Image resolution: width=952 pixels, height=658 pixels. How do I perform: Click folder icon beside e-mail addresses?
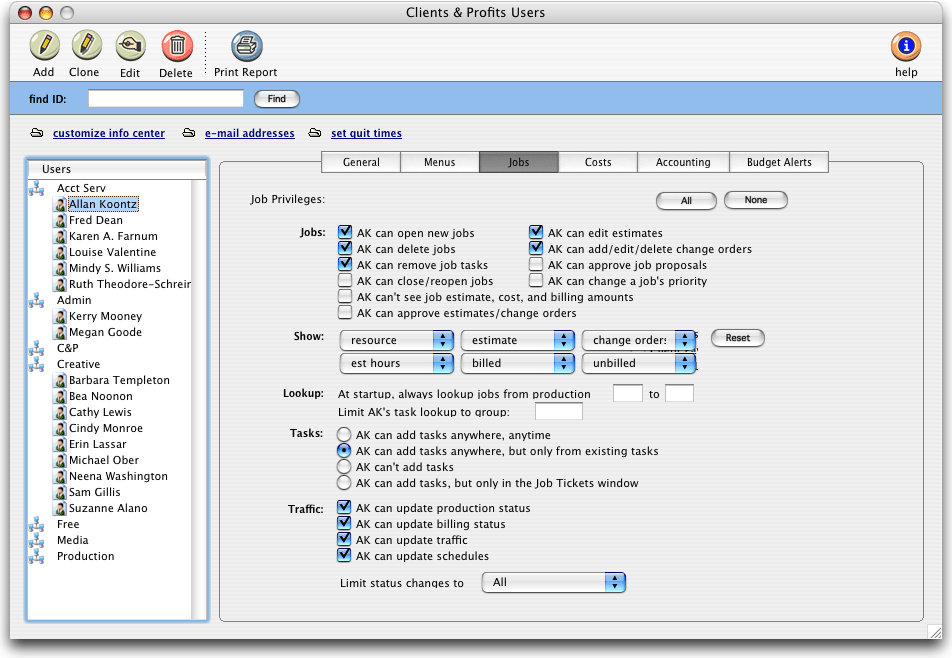coord(189,132)
